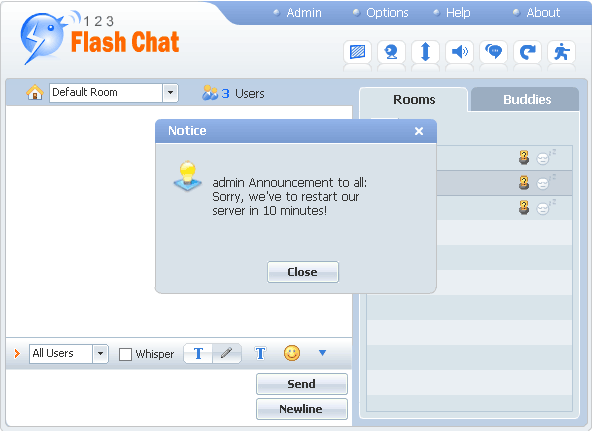Image resolution: width=593 pixels, height=431 pixels.
Task: Click Close in the Notice dialog
Action: pyautogui.click(x=303, y=272)
